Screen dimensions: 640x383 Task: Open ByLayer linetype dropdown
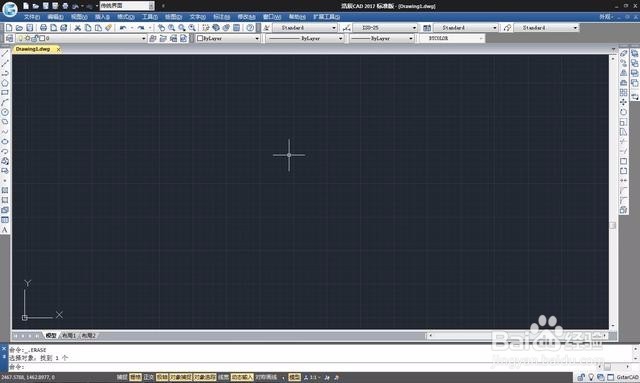[x=305, y=38]
